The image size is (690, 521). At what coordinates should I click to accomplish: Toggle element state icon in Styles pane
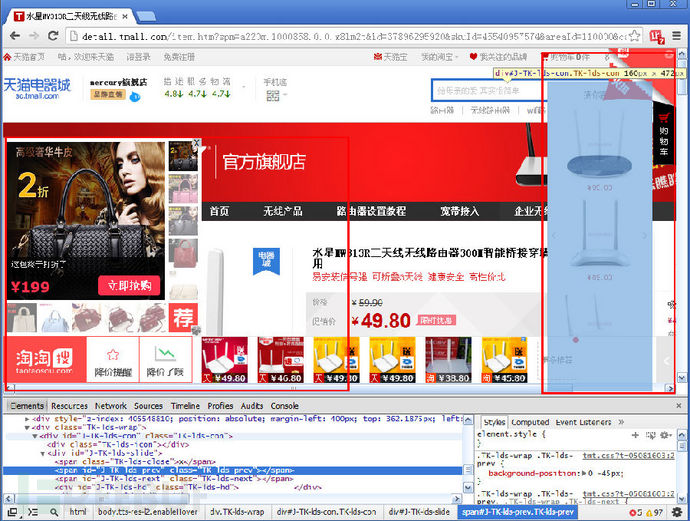pos(650,435)
